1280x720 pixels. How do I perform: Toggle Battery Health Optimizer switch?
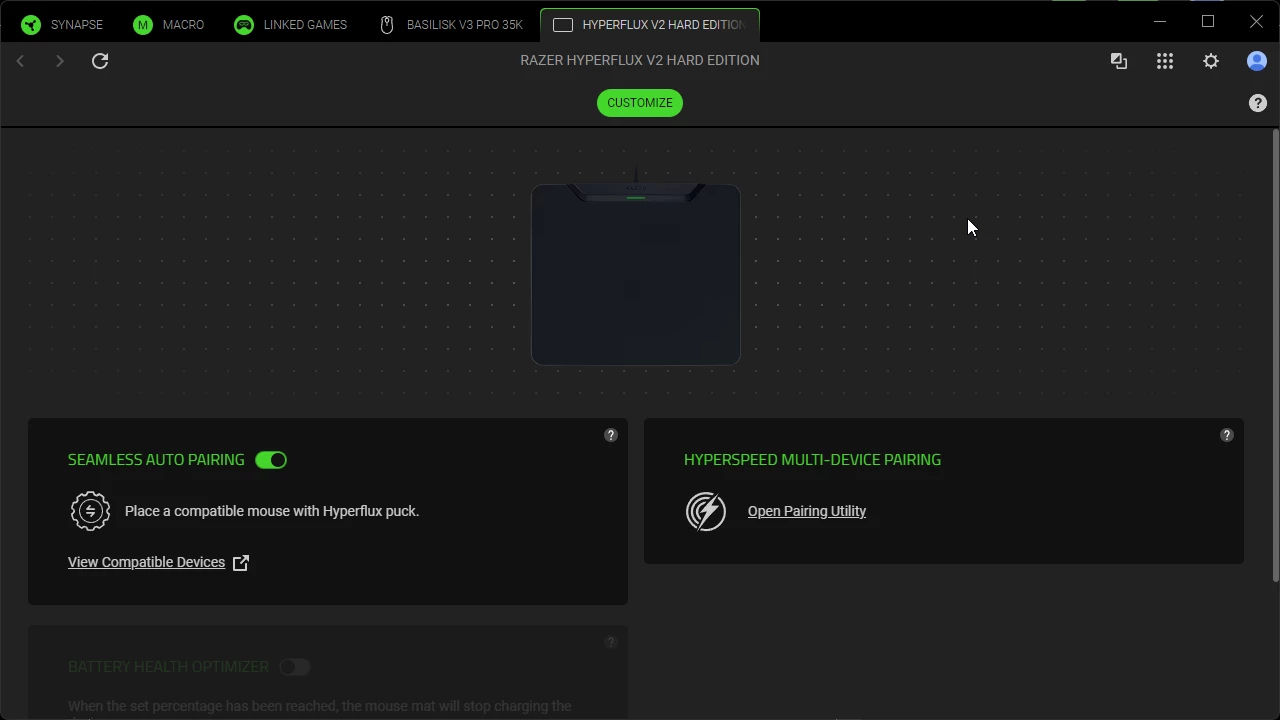295,667
